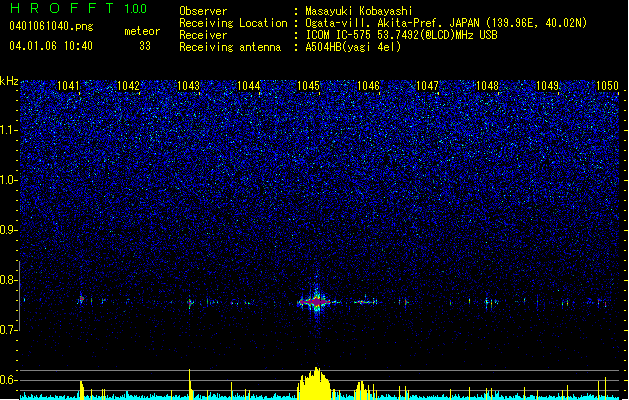The image size is (629, 400).
Task: Click the 1045 time marker
Action: coord(308,85)
